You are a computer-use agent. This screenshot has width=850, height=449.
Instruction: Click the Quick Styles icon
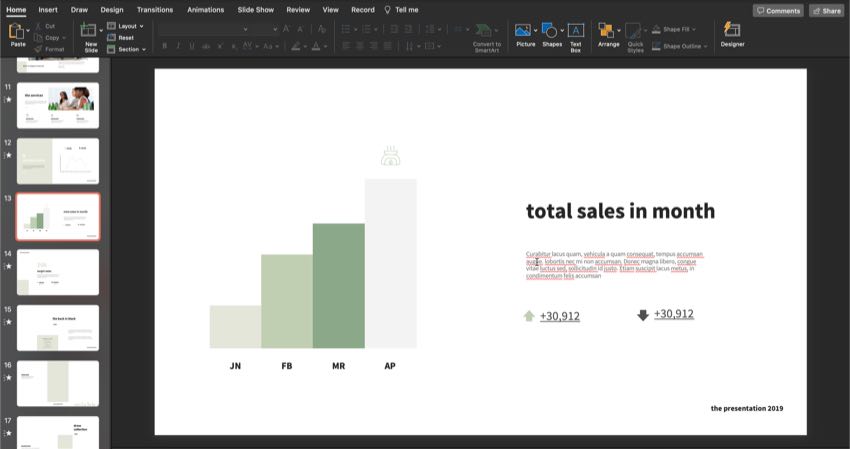(x=633, y=30)
